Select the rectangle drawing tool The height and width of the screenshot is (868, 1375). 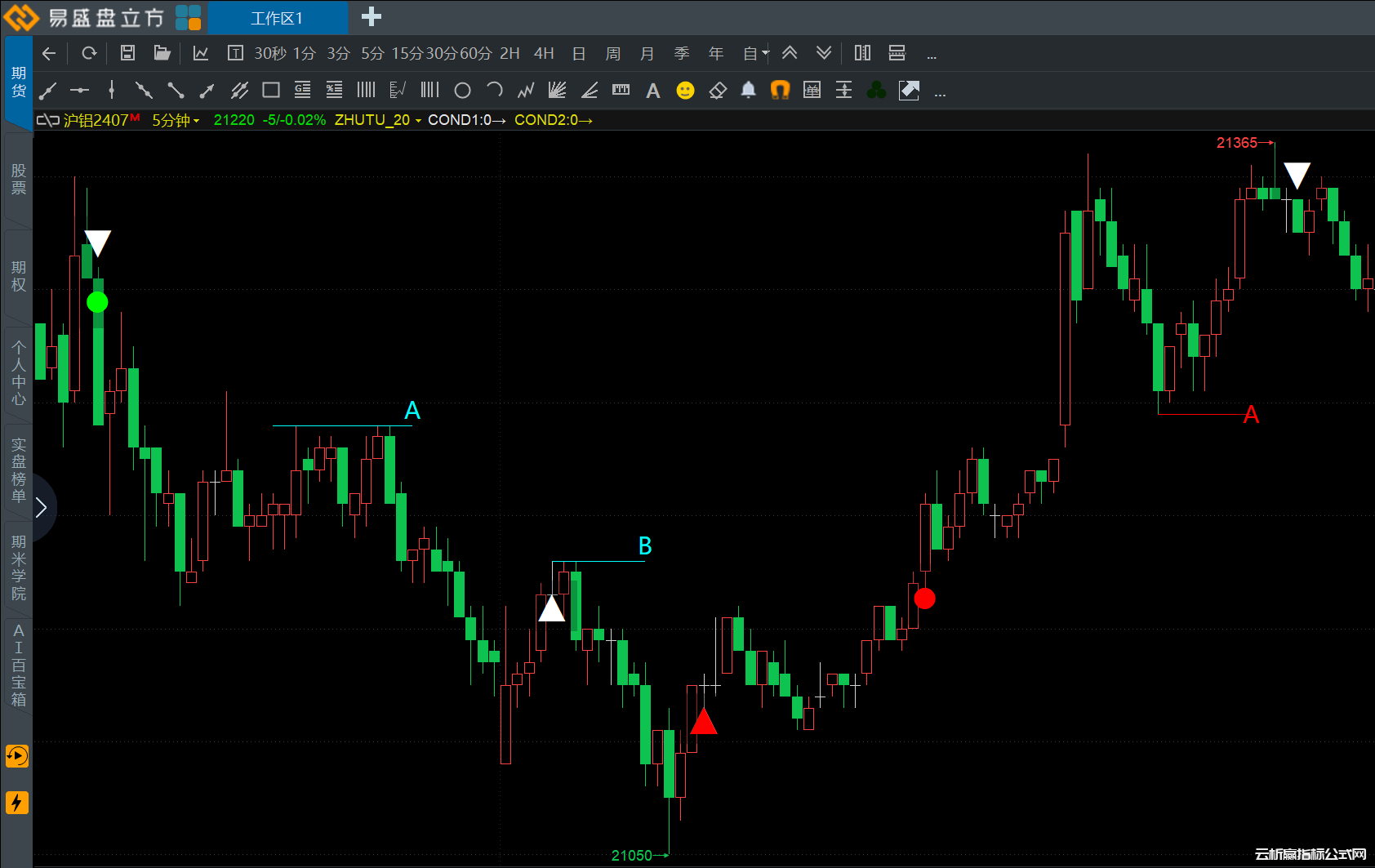pos(271,90)
